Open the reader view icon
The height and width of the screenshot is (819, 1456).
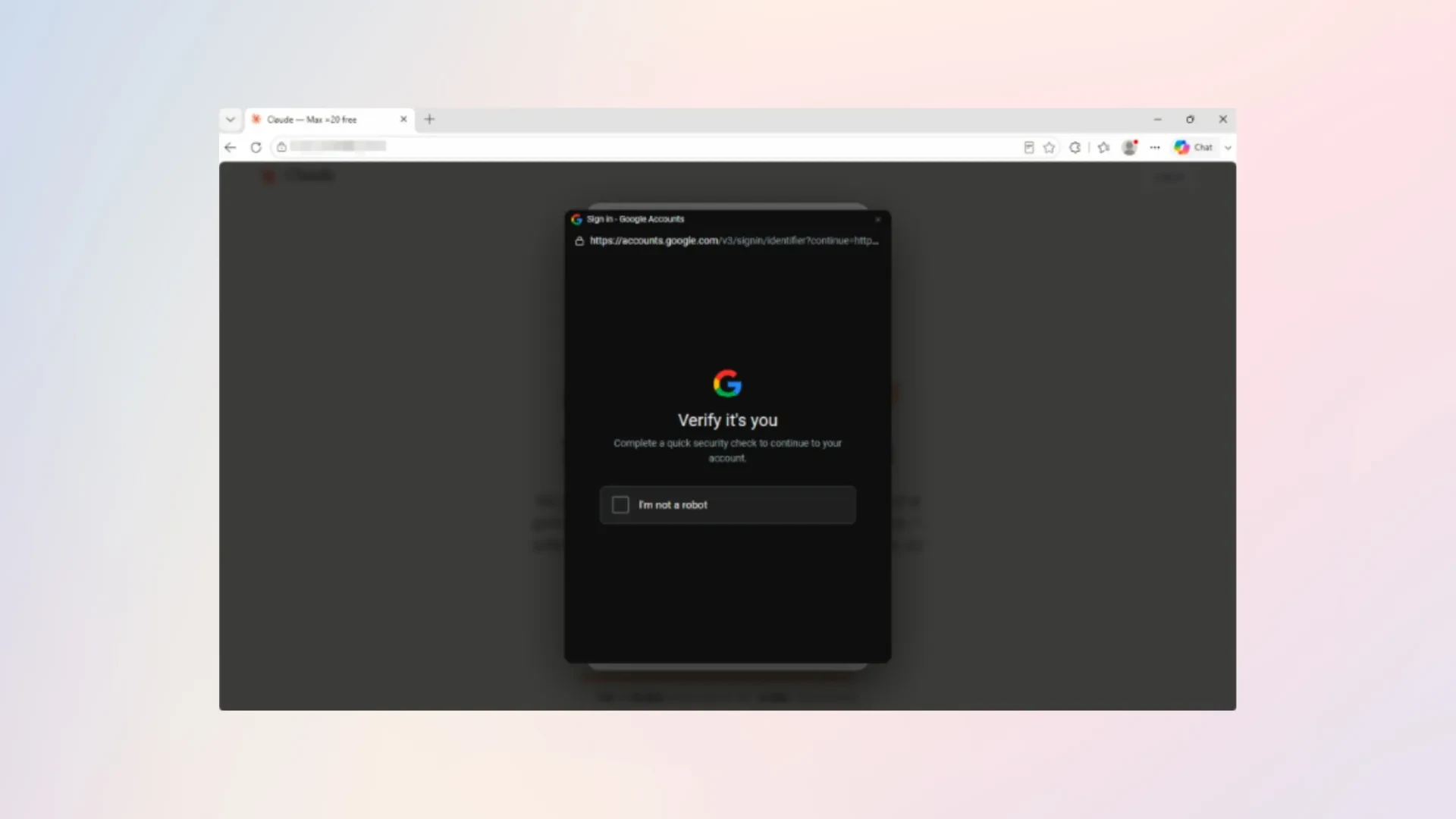pos(1029,148)
